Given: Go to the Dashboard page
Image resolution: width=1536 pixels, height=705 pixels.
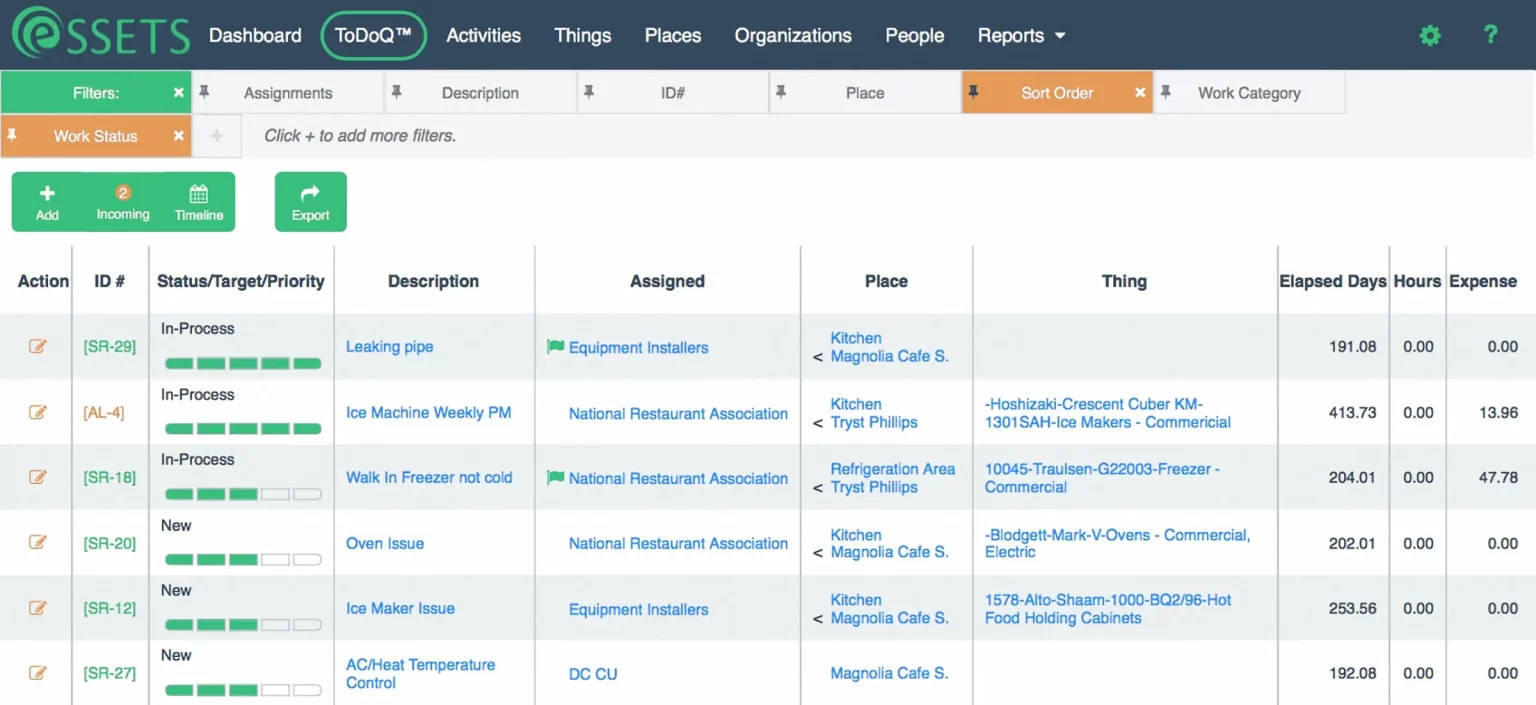Looking at the screenshot, I should click(255, 36).
